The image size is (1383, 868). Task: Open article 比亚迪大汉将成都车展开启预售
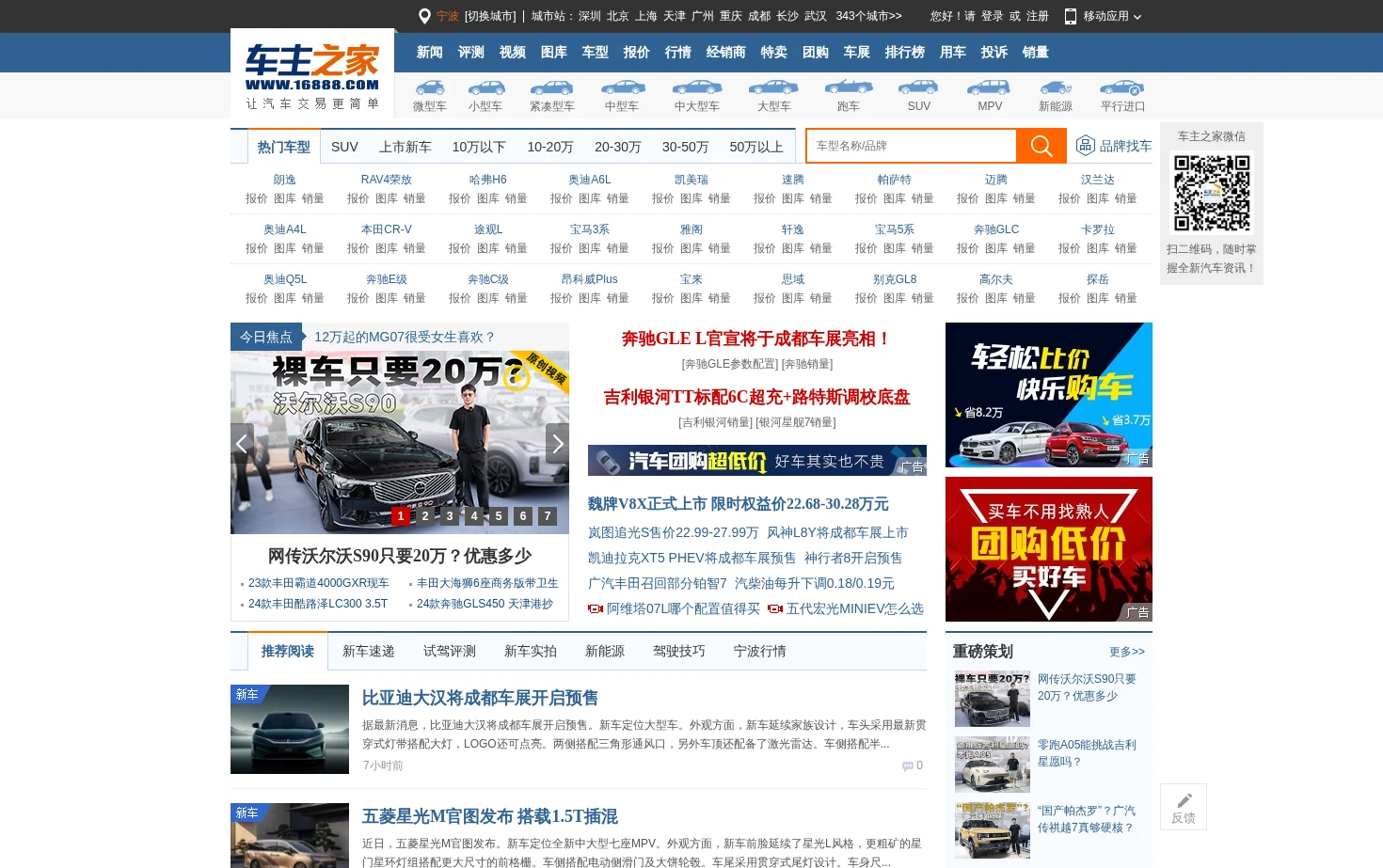480,698
